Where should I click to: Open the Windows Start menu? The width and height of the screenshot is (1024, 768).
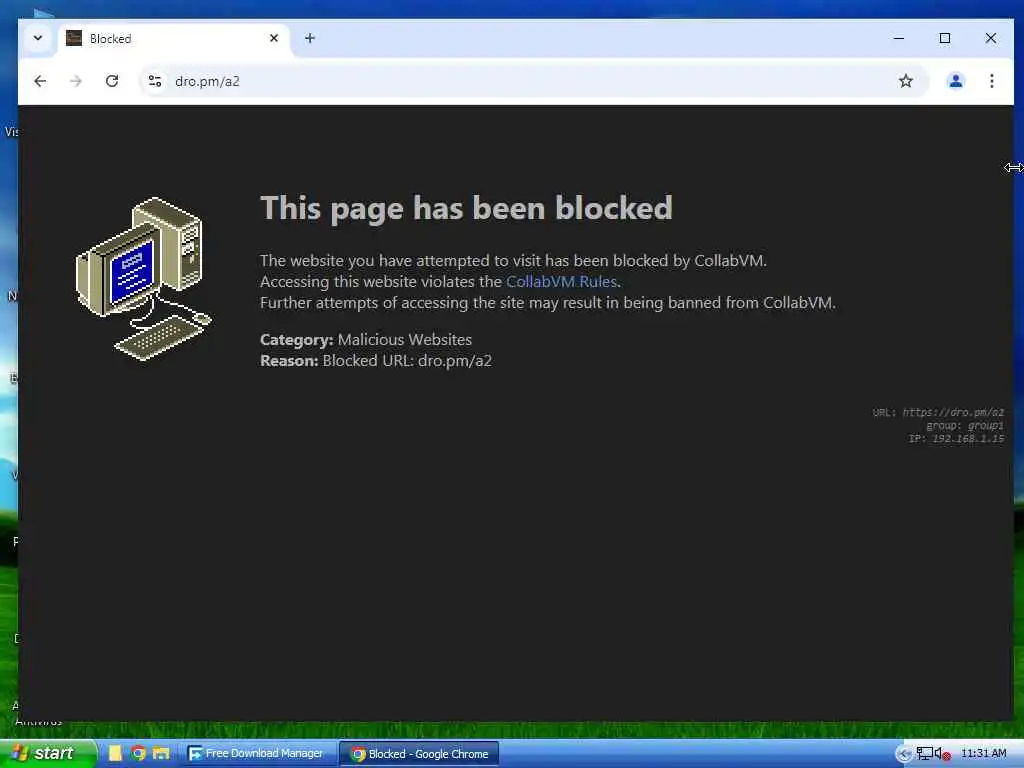[x=47, y=754]
